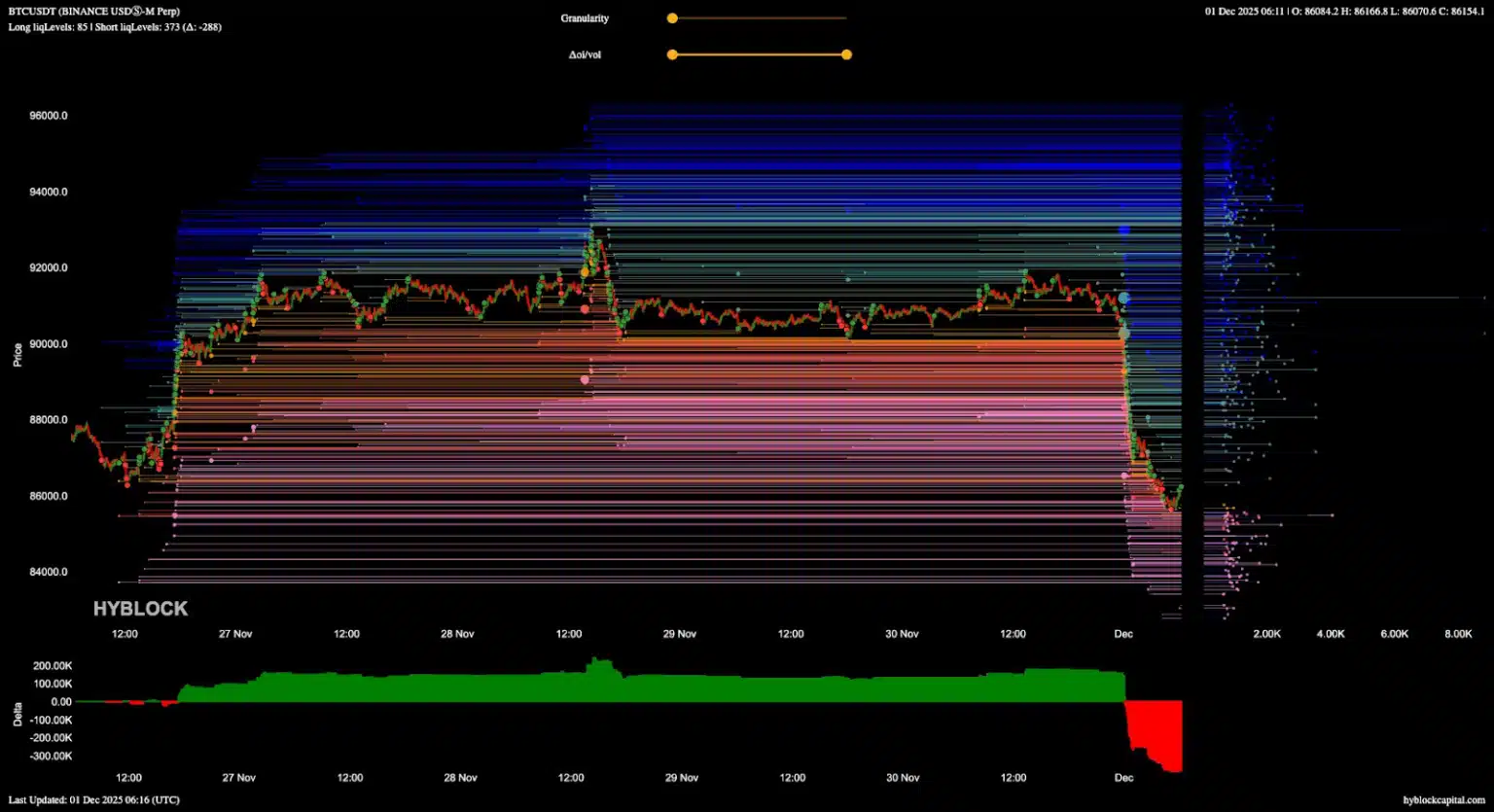Click the 2.00K liquidation histogram axis label
Viewport: 1494px width, 812px height.
(x=1266, y=634)
